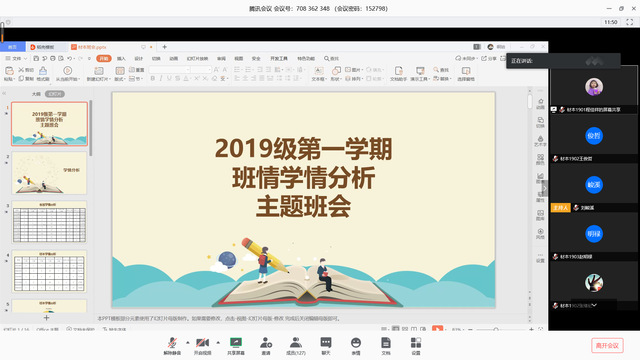
Task: Open the 插入 ribbon tab
Action: pos(121,58)
